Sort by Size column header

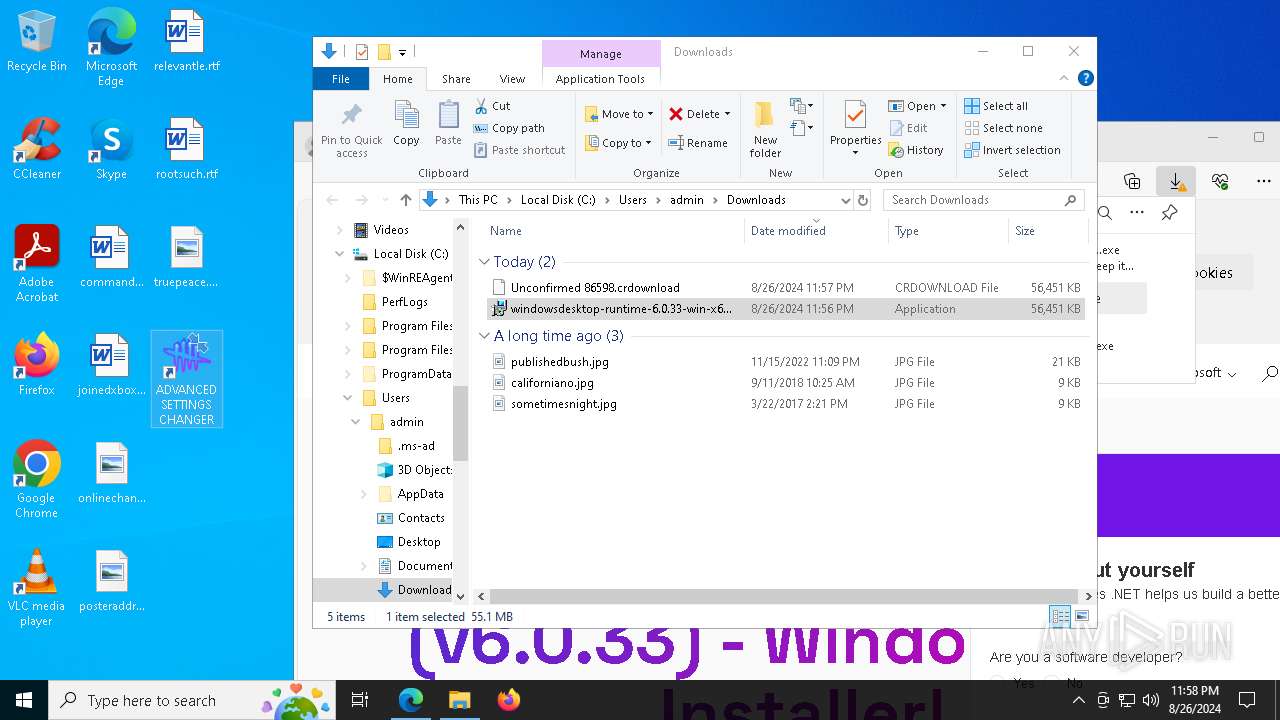coord(1046,231)
